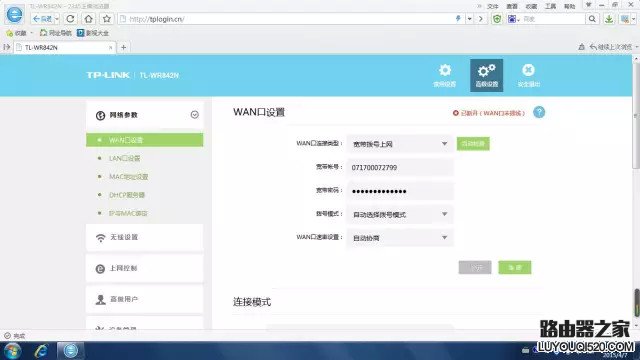640x360 pixels.
Task: Open the 查看 menu
Action: (x=512, y=6)
